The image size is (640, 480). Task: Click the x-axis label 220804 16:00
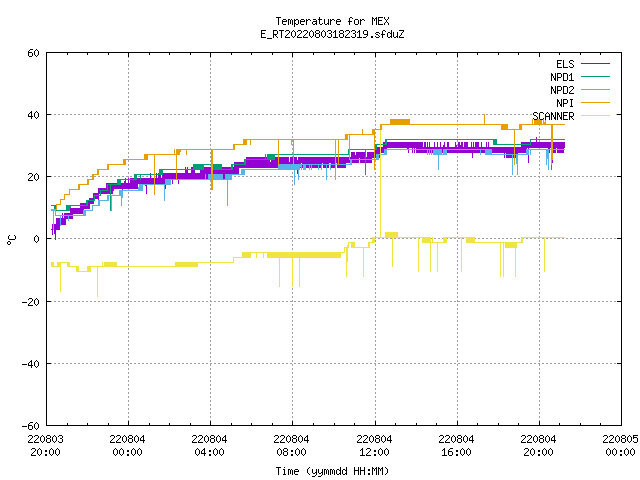pos(456,446)
